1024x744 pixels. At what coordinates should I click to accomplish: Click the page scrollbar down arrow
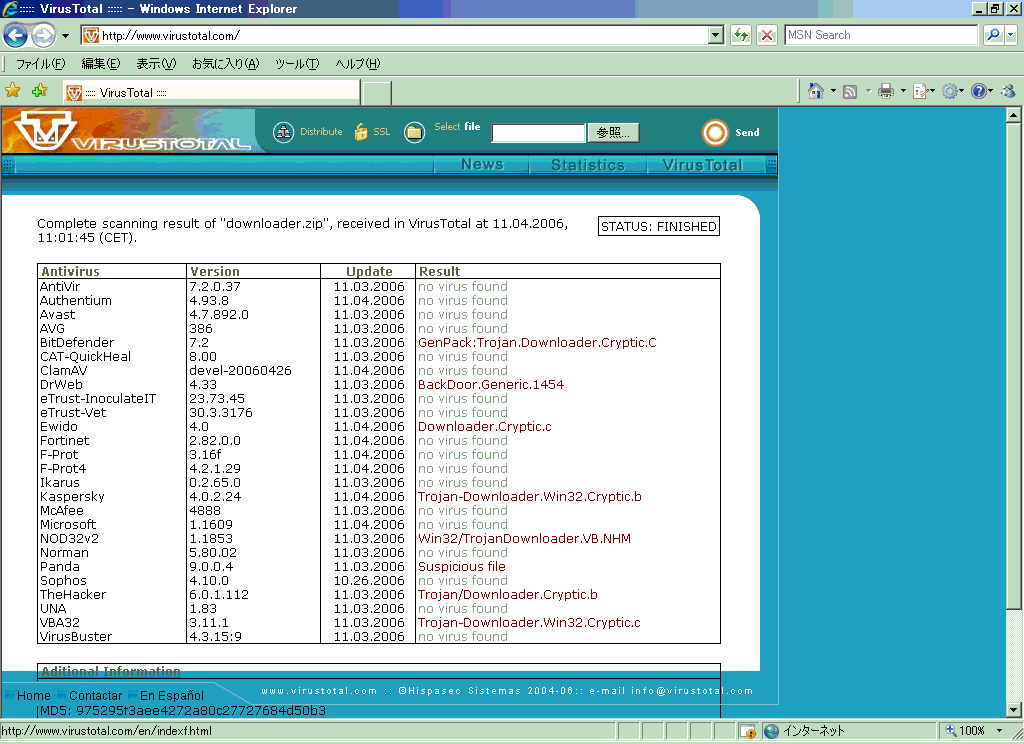click(1013, 709)
